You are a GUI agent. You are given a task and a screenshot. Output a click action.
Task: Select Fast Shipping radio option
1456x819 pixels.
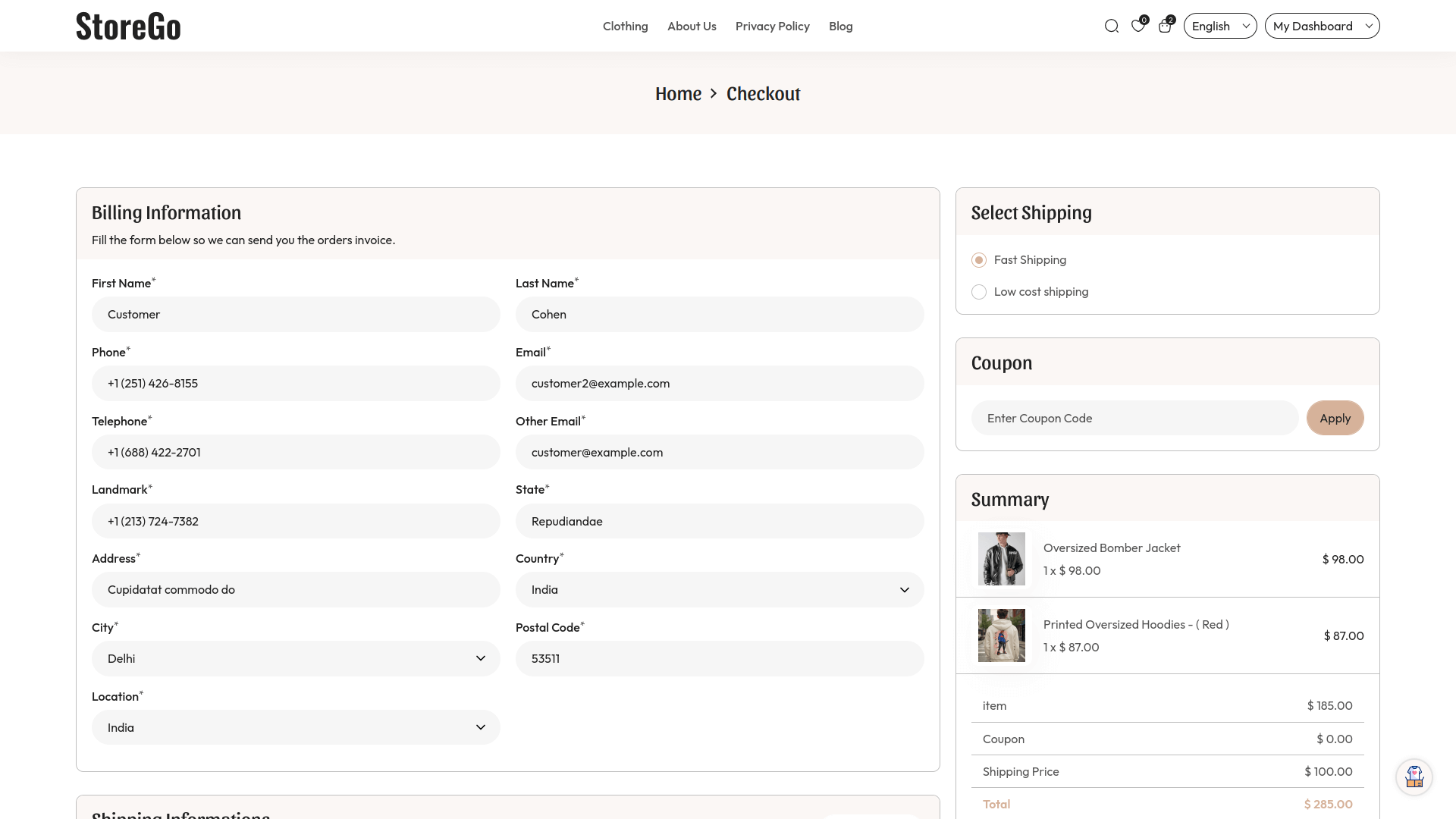(979, 260)
